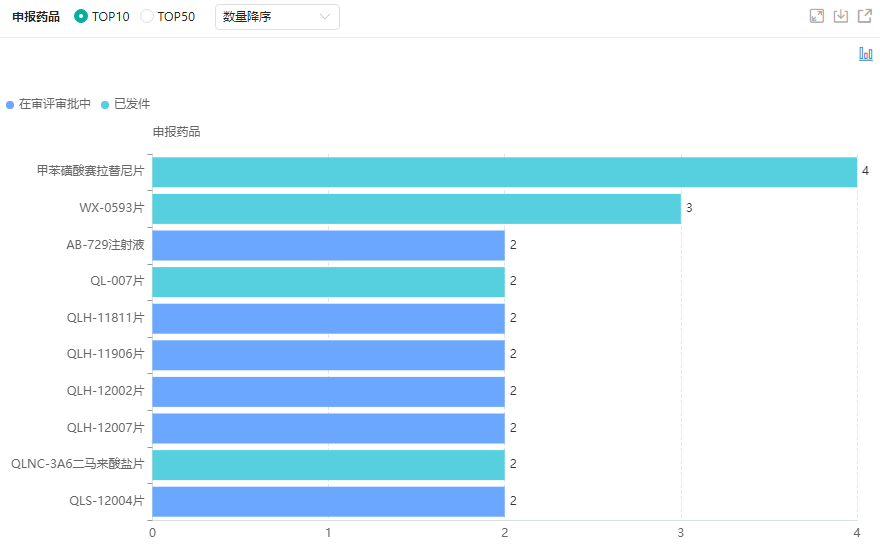Viewport: 880px width, 548px height.
Task: Toggle the 已发件 legend series
Action: coord(125,104)
